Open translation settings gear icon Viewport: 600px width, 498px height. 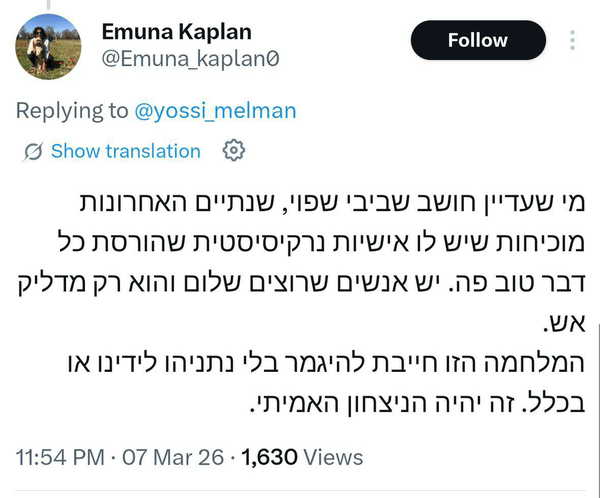233,151
